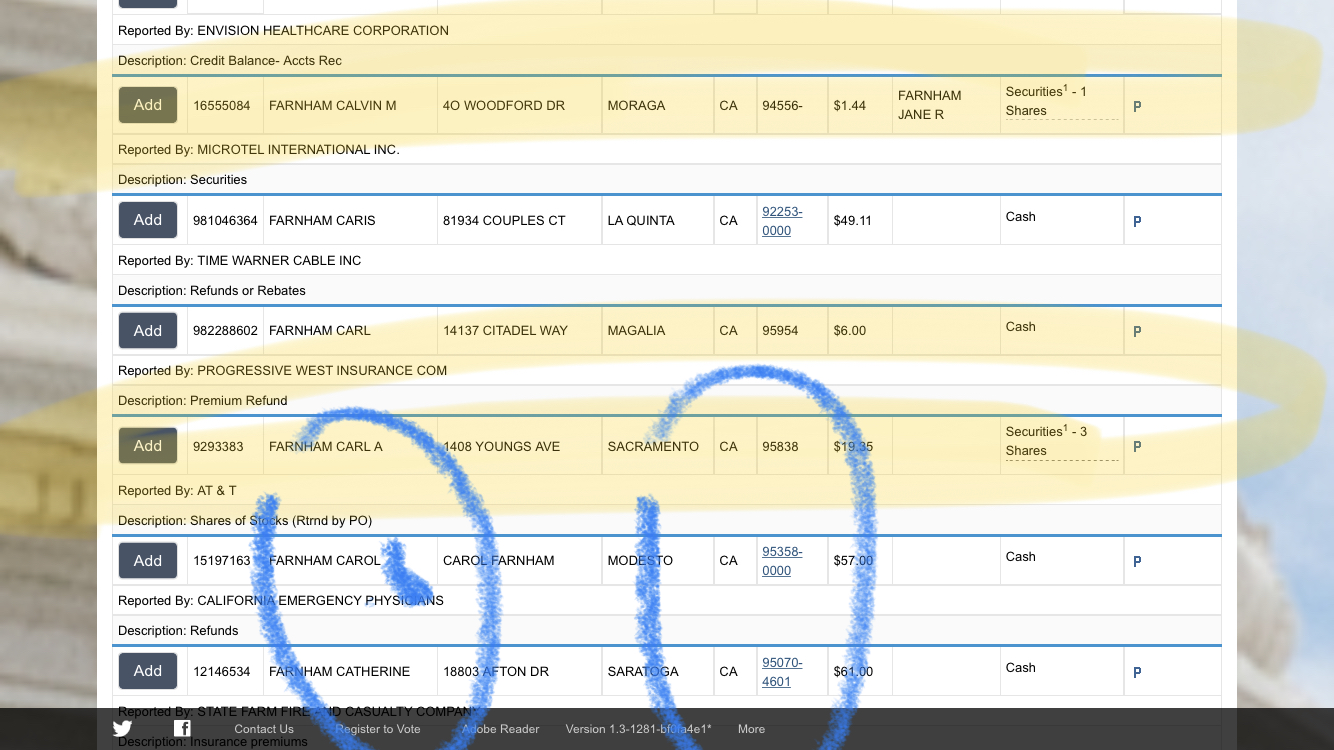This screenshot has height=750, width=1334.
Task: Open ZIP link 95070-4601
Action: [782, 672]
